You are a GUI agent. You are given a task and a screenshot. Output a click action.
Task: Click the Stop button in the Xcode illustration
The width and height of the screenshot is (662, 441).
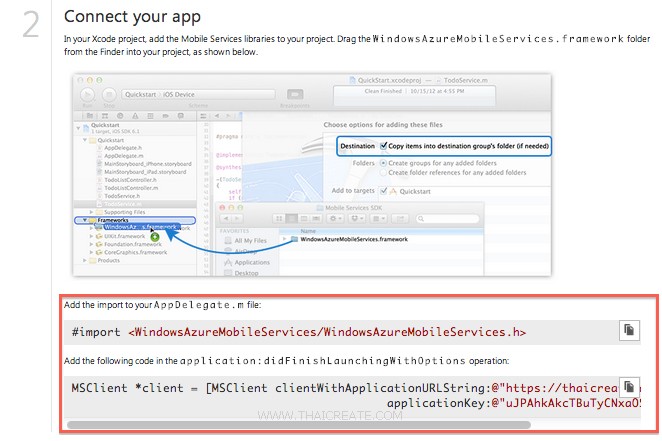click(x=109, y=95)
